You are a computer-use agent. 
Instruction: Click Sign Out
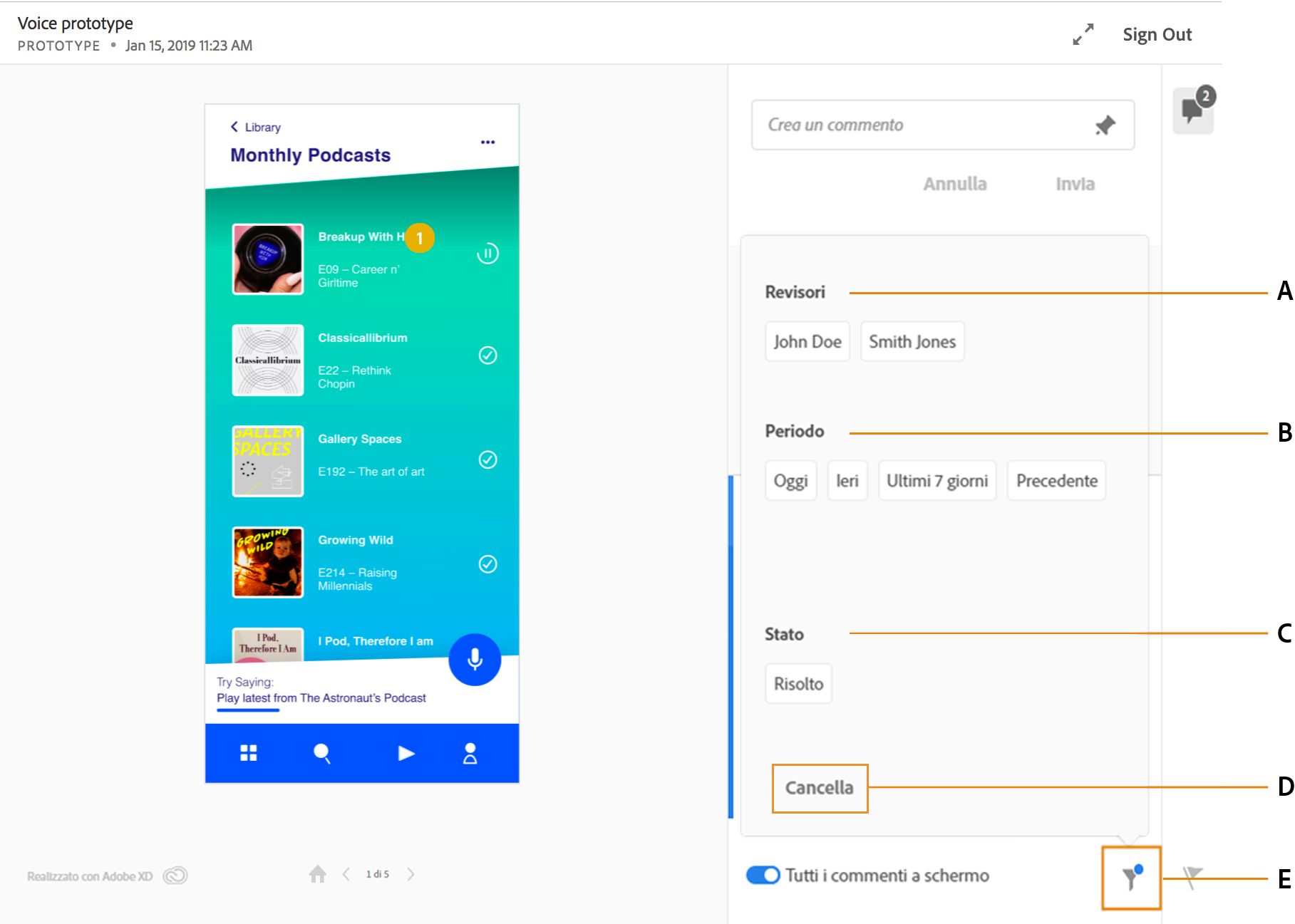click(1157, 34)
